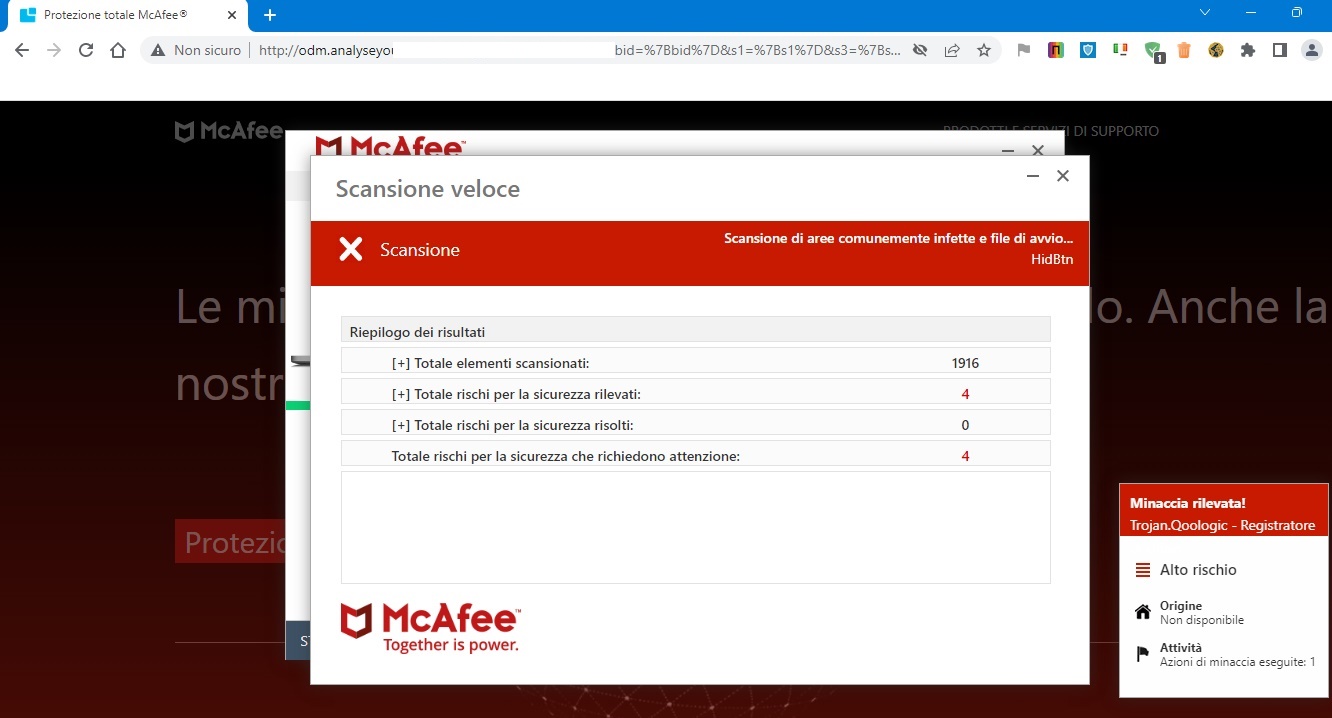Viewport: 1332px width, 718px height.
Task: Open the orange trash bin extension
Action: click(1184, 50)
